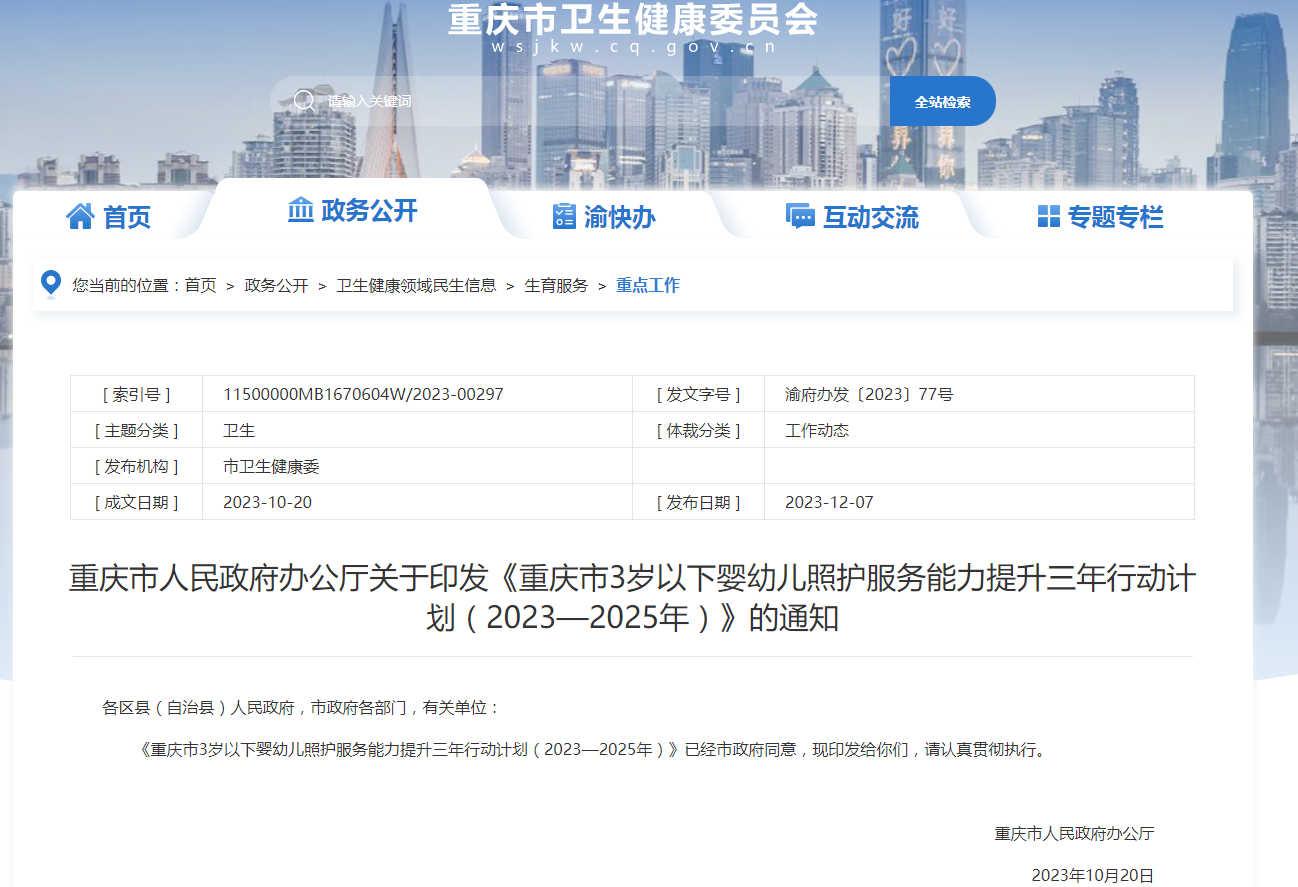The image size is (1298, 887).
Task: Click the 卫生健康领域民生信息 breadcrumb link
Action: (416, 285)
